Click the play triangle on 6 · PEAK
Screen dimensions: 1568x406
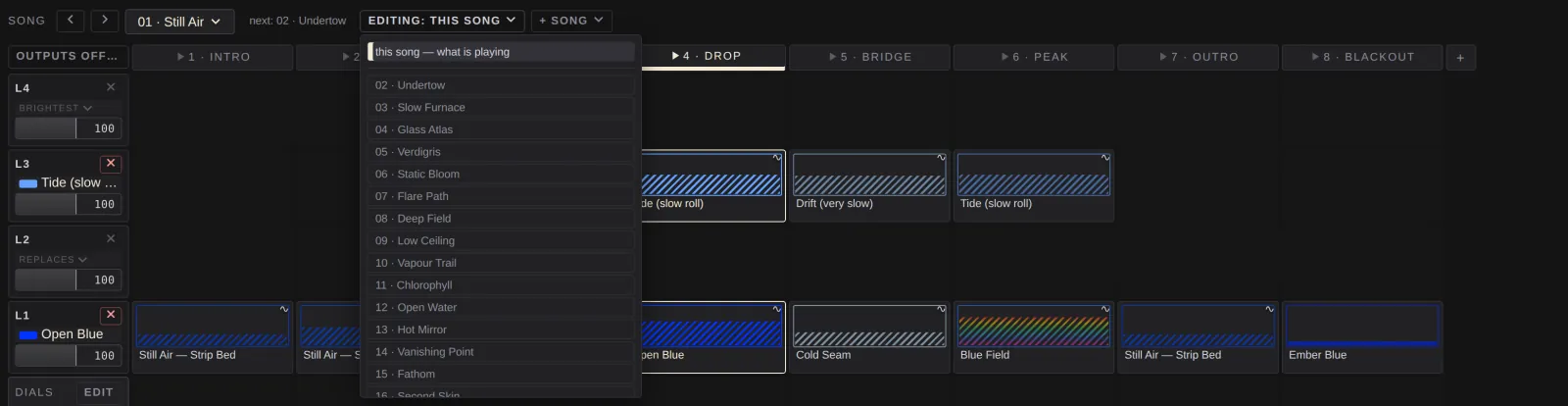pyautogui.click(x=1004, y=57)
